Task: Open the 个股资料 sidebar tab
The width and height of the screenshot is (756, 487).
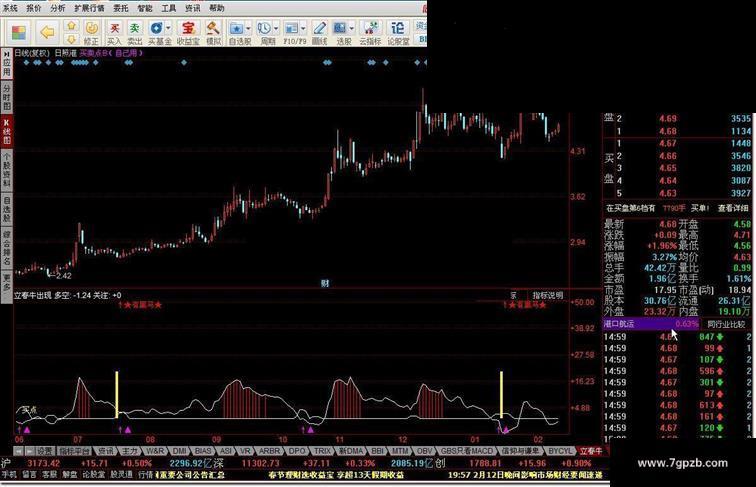Action: (x=6, y=170)
